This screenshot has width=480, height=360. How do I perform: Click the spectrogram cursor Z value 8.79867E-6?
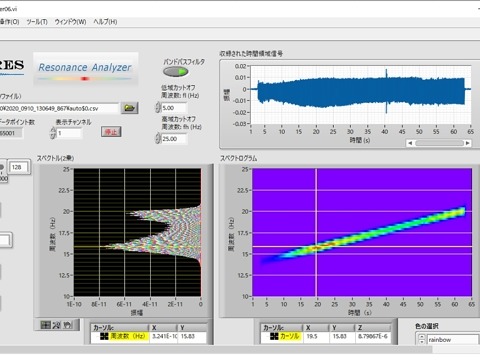tap(373, 336)
